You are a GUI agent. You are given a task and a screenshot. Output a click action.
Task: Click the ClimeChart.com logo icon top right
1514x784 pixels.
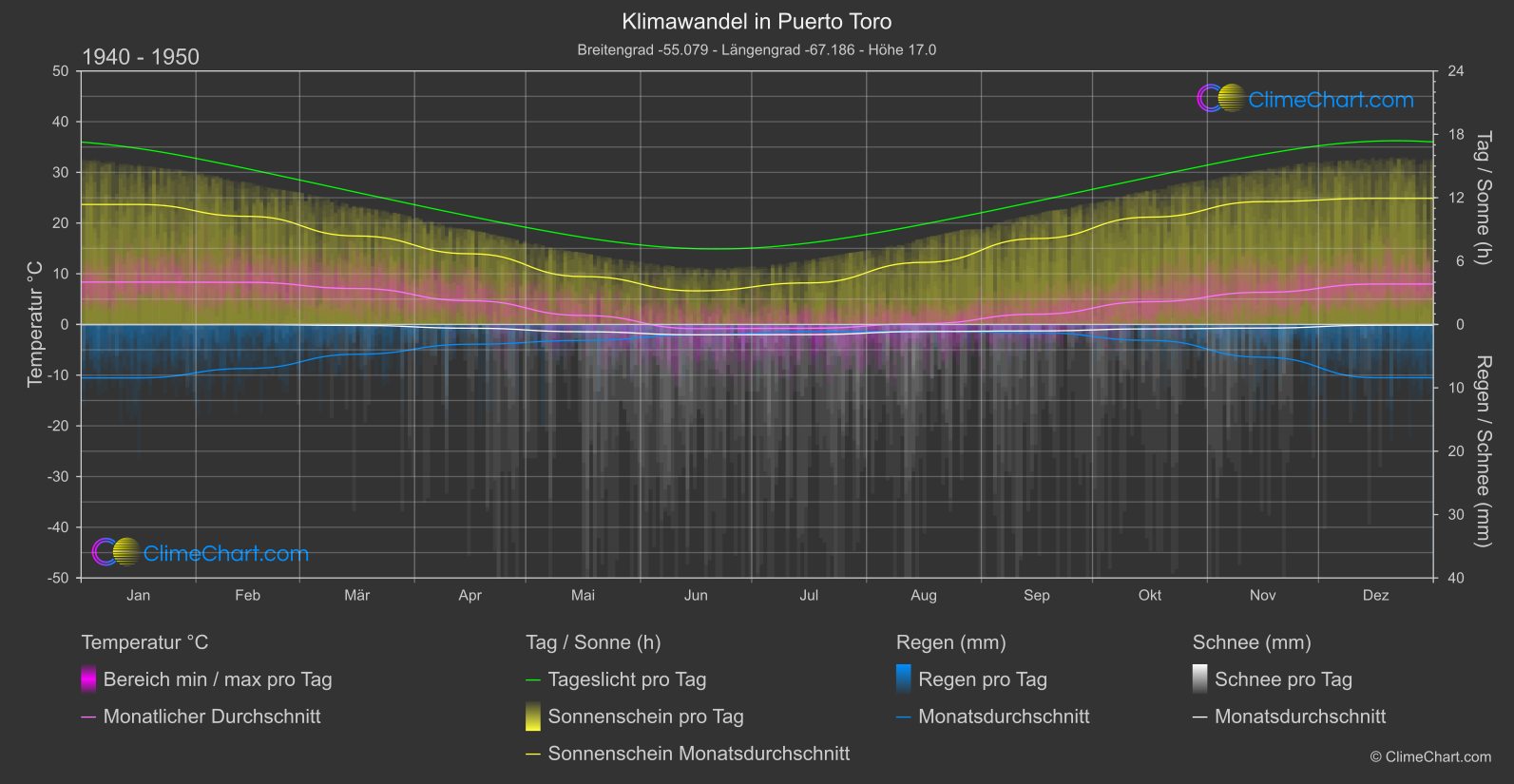1220,99
